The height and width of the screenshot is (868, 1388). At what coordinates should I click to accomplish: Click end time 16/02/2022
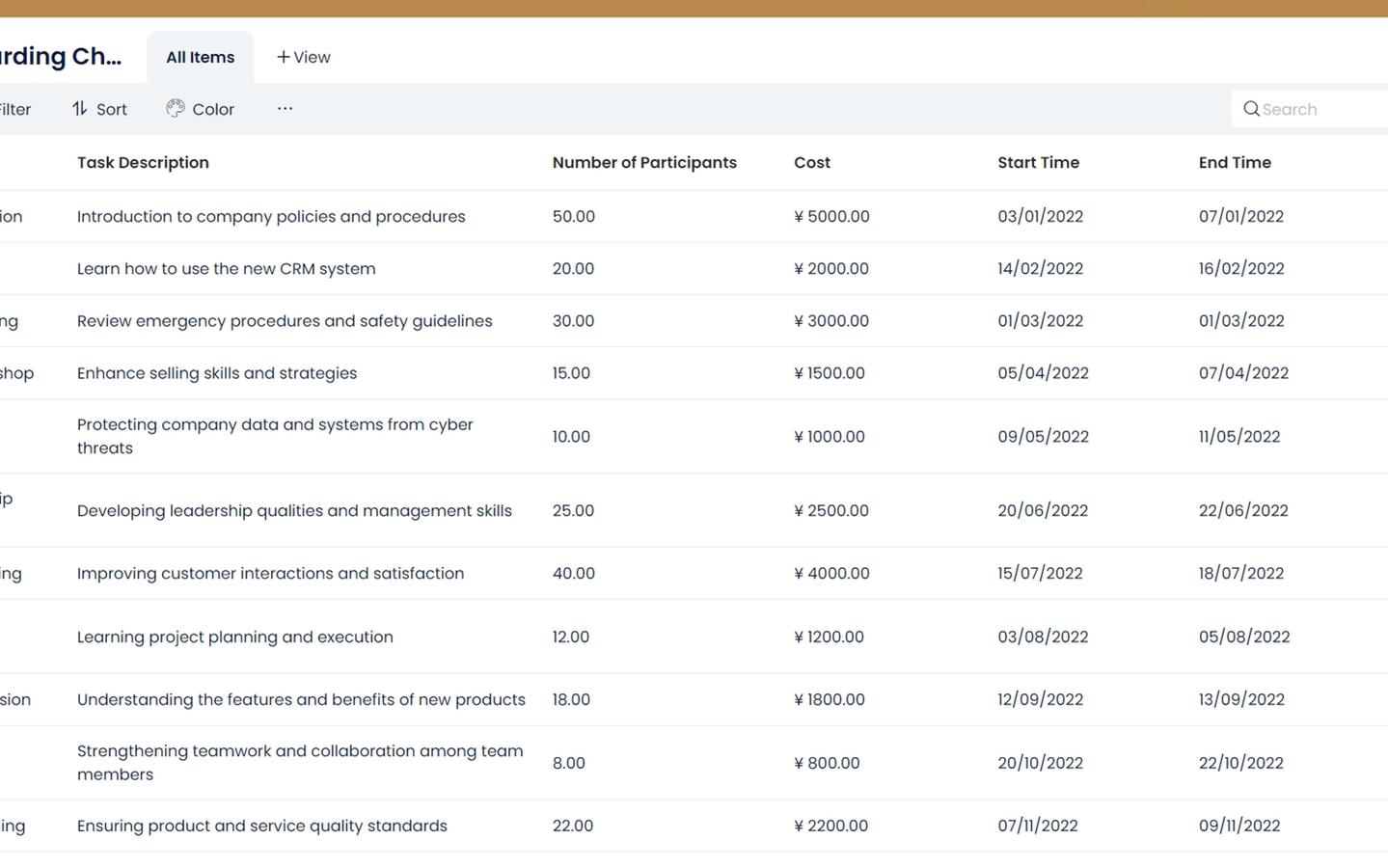[x=1241, y=268]
